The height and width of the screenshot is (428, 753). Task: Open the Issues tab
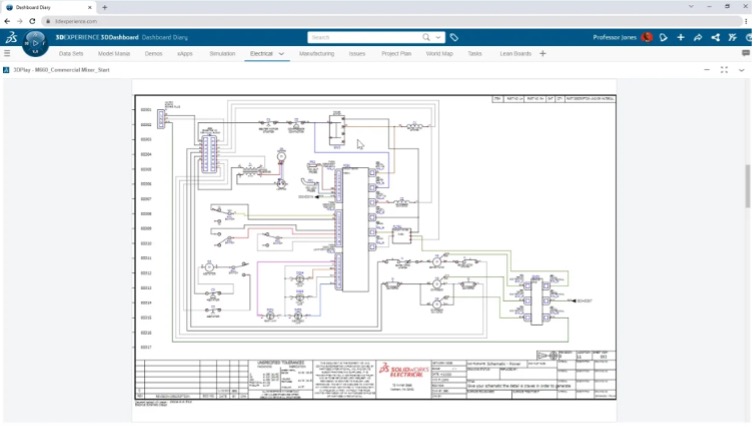(357, 54)
